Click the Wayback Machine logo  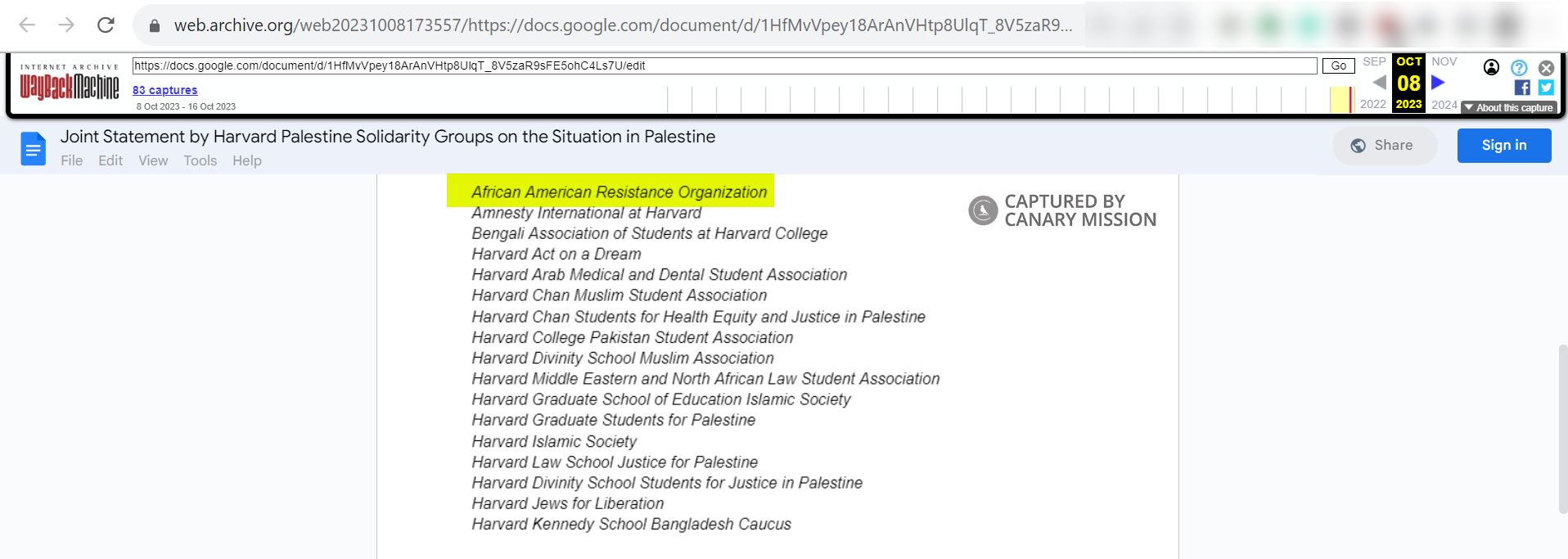[x=70, y=83]
